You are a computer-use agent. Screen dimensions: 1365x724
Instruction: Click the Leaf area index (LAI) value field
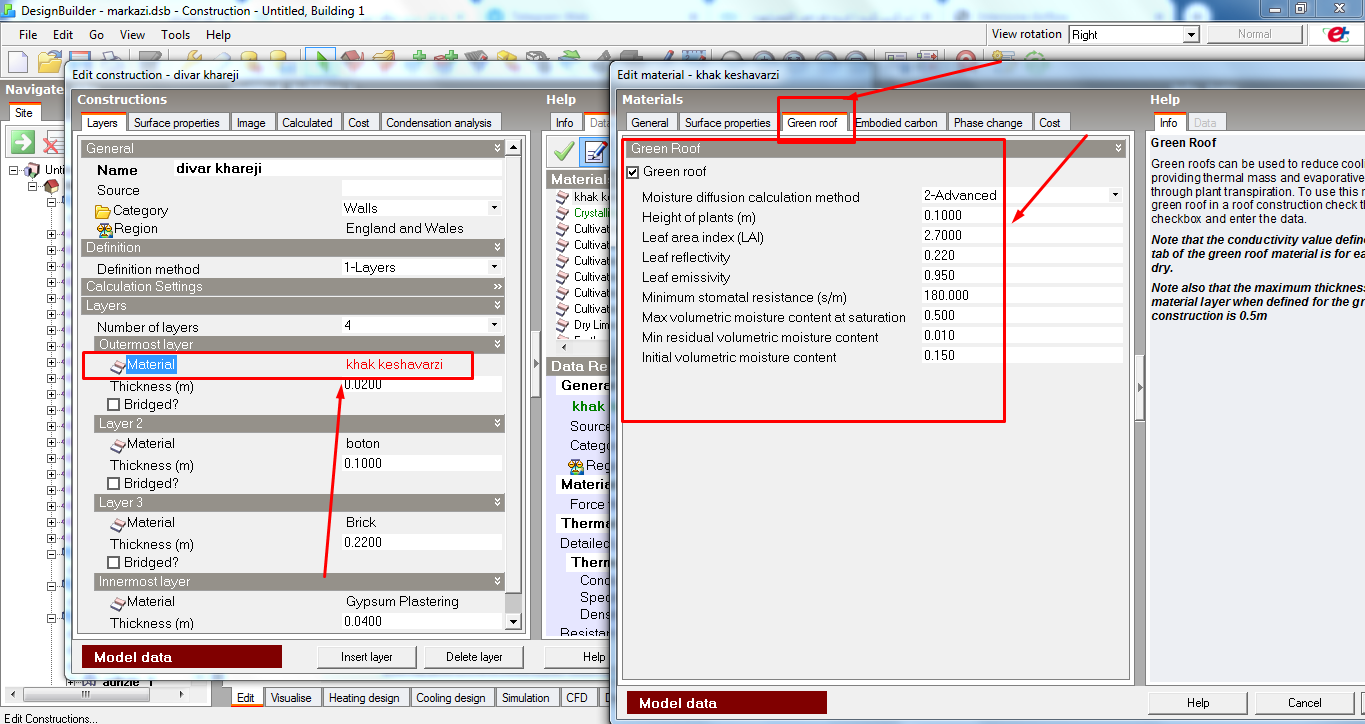(x=1022, y=236)
